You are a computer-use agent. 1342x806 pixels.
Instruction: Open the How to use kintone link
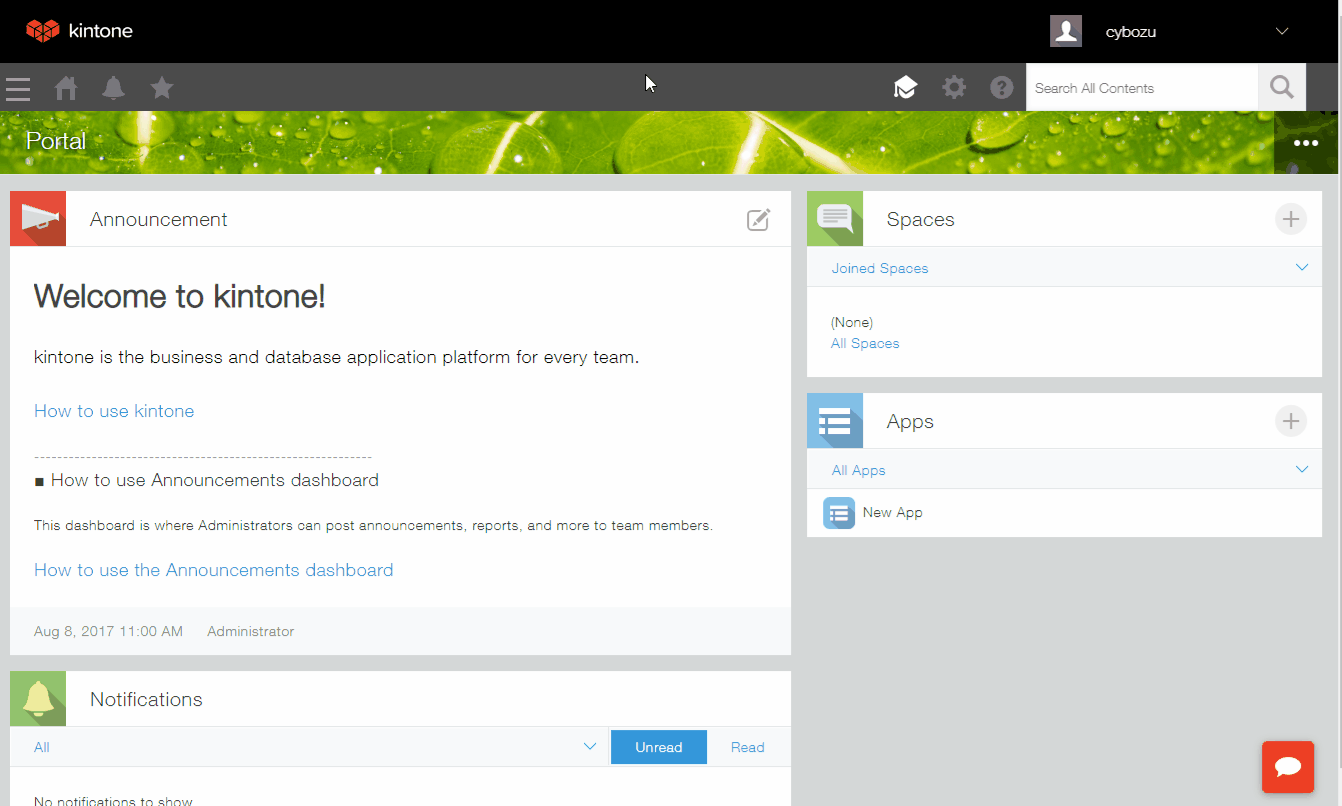click(x=114, y=411)
